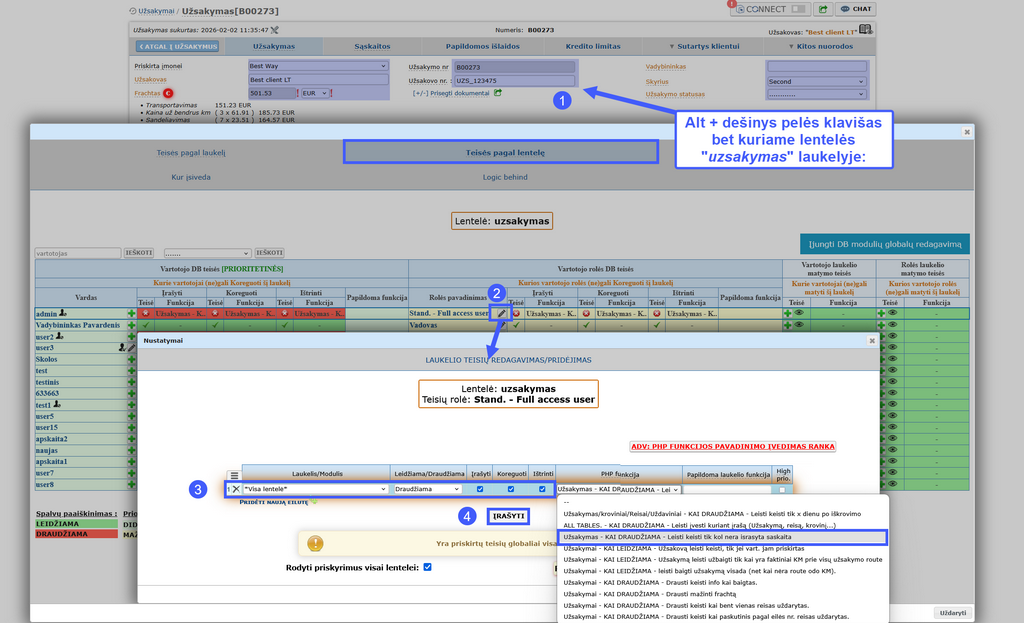Click green plus in user15 row

[x=131, y=428]
